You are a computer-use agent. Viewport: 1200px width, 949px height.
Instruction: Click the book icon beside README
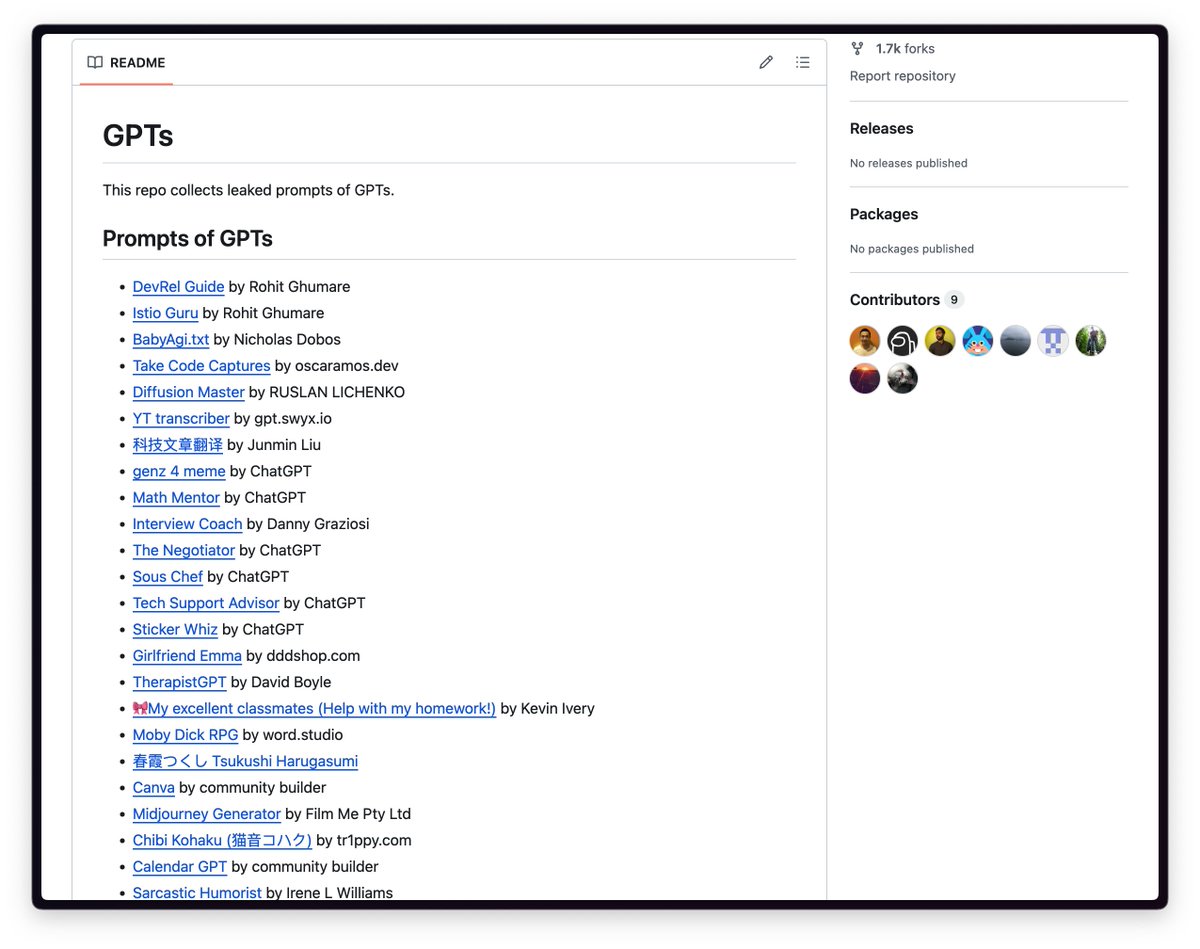[x=95, y=62]
